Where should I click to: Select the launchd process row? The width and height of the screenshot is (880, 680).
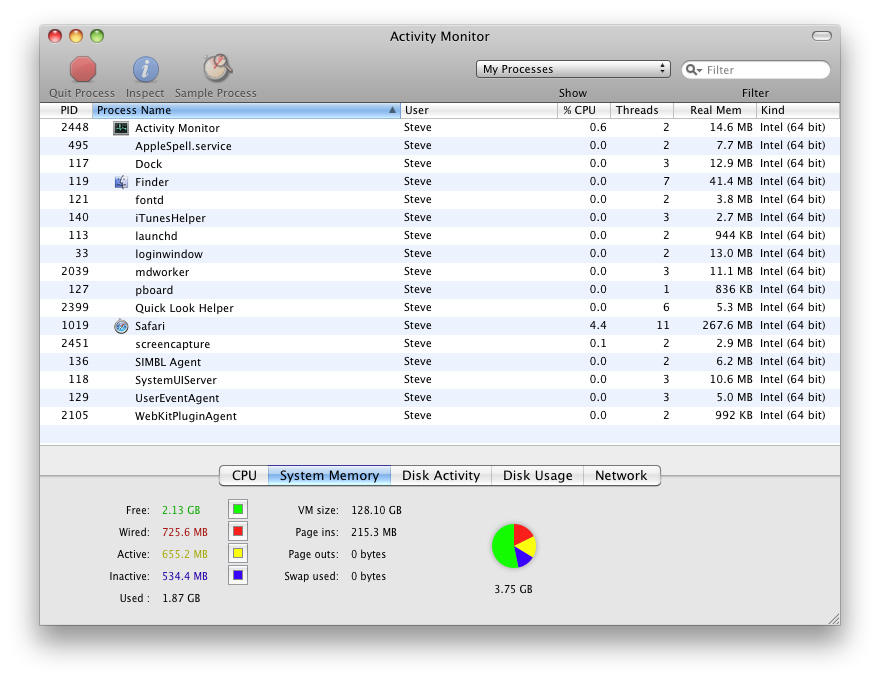pos(439,236)
